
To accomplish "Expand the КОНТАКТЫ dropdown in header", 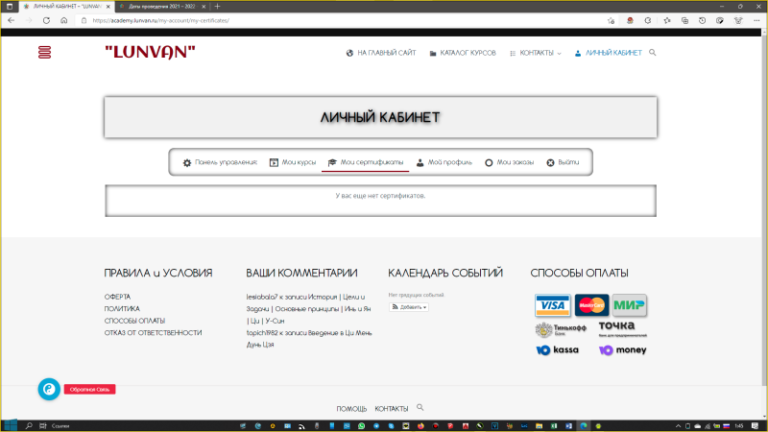I will point(535,53).
